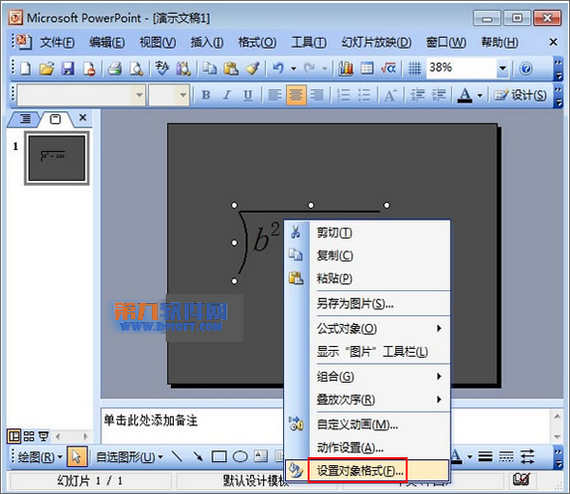
Task: Select the arrow pointer tool in drawing toolbar
Action: (77, 457)
